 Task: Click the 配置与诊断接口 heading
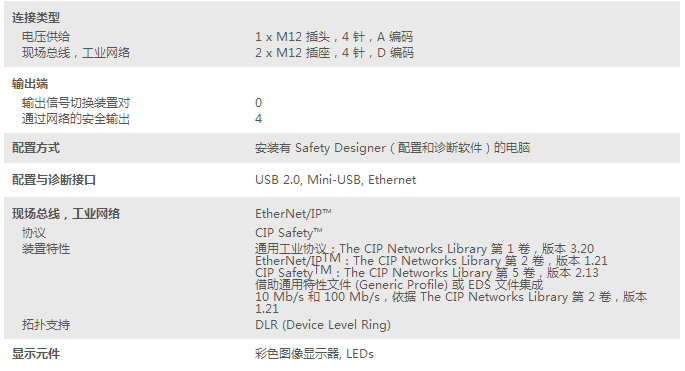tap(54, 180)
